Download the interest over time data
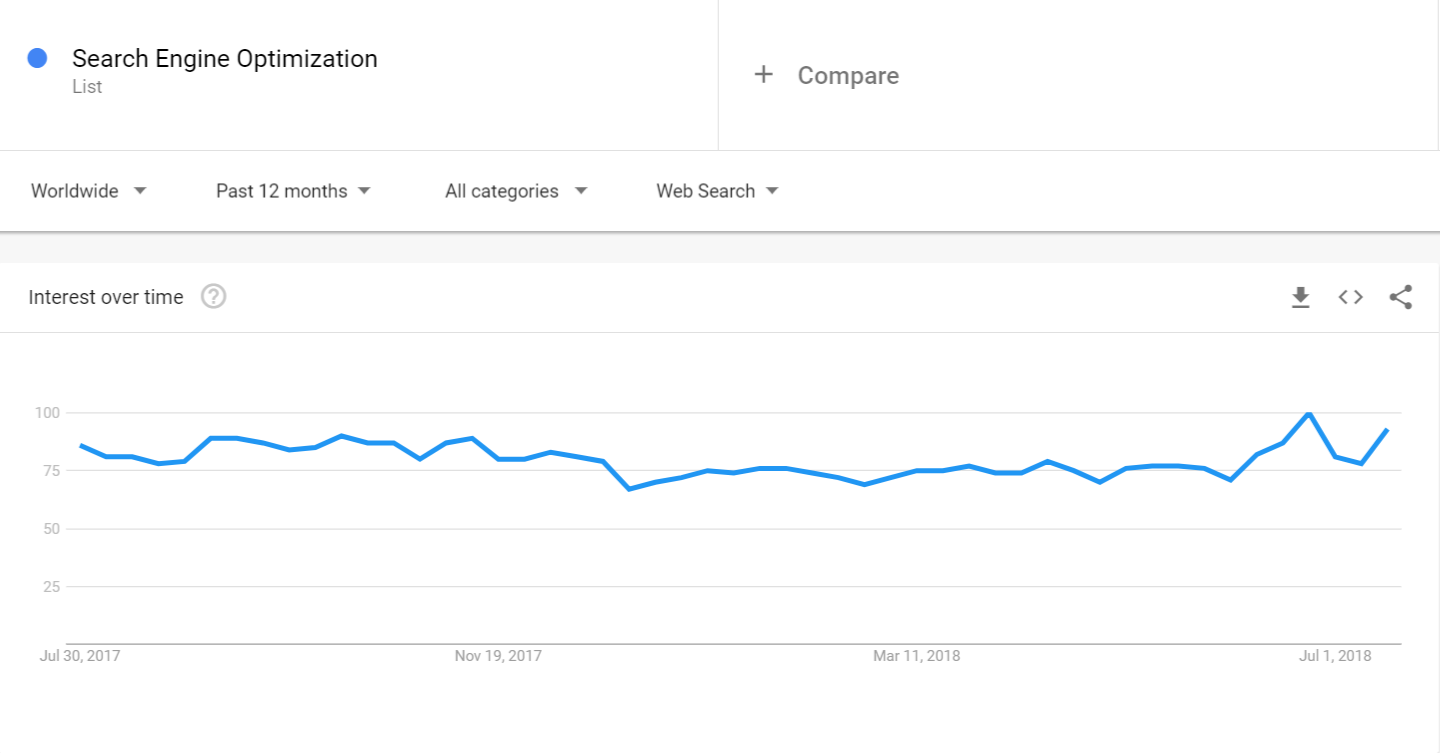 1300,297
